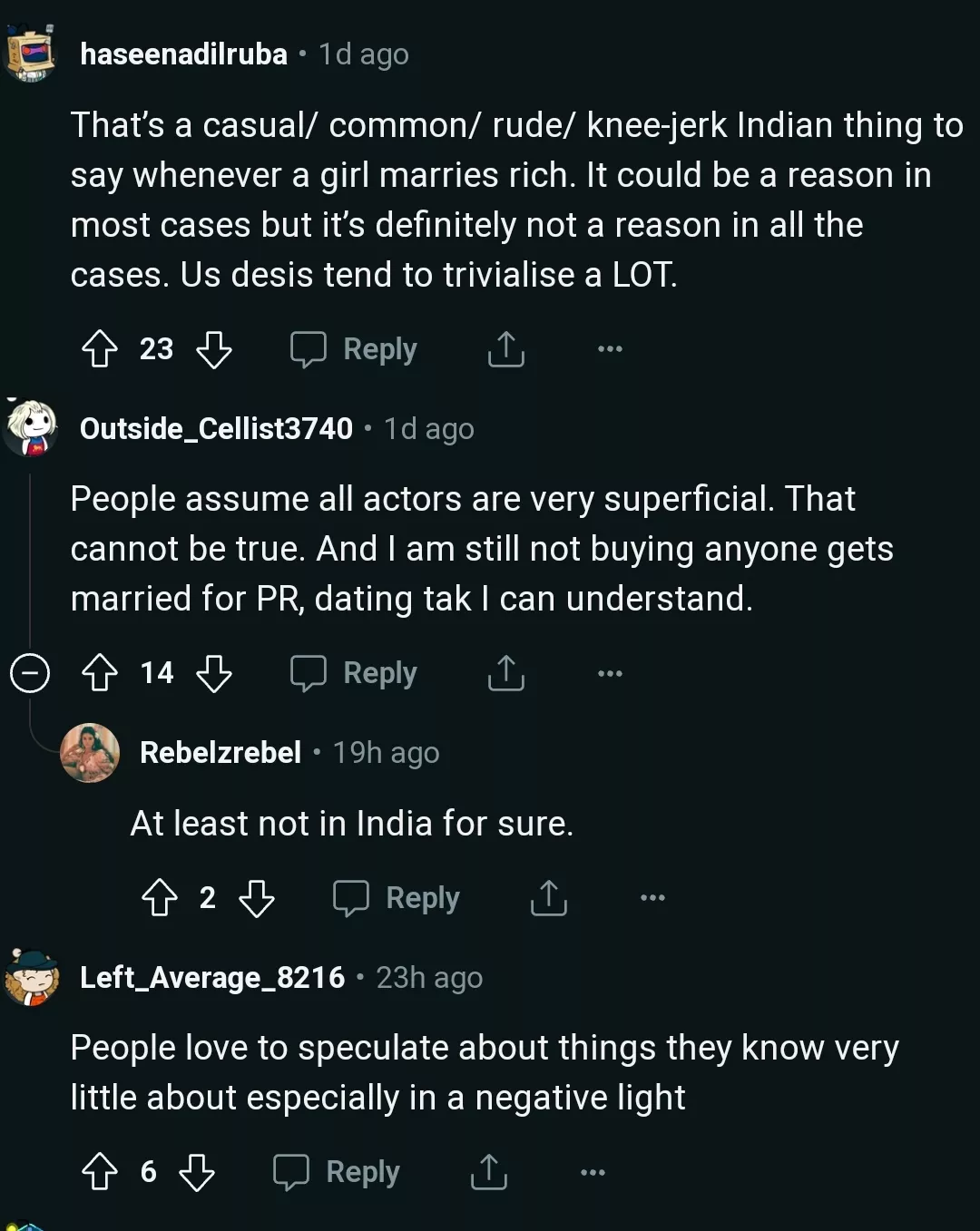
Task: Reply to Rebelzrebel's comment
Action: [x=396, y=897]
